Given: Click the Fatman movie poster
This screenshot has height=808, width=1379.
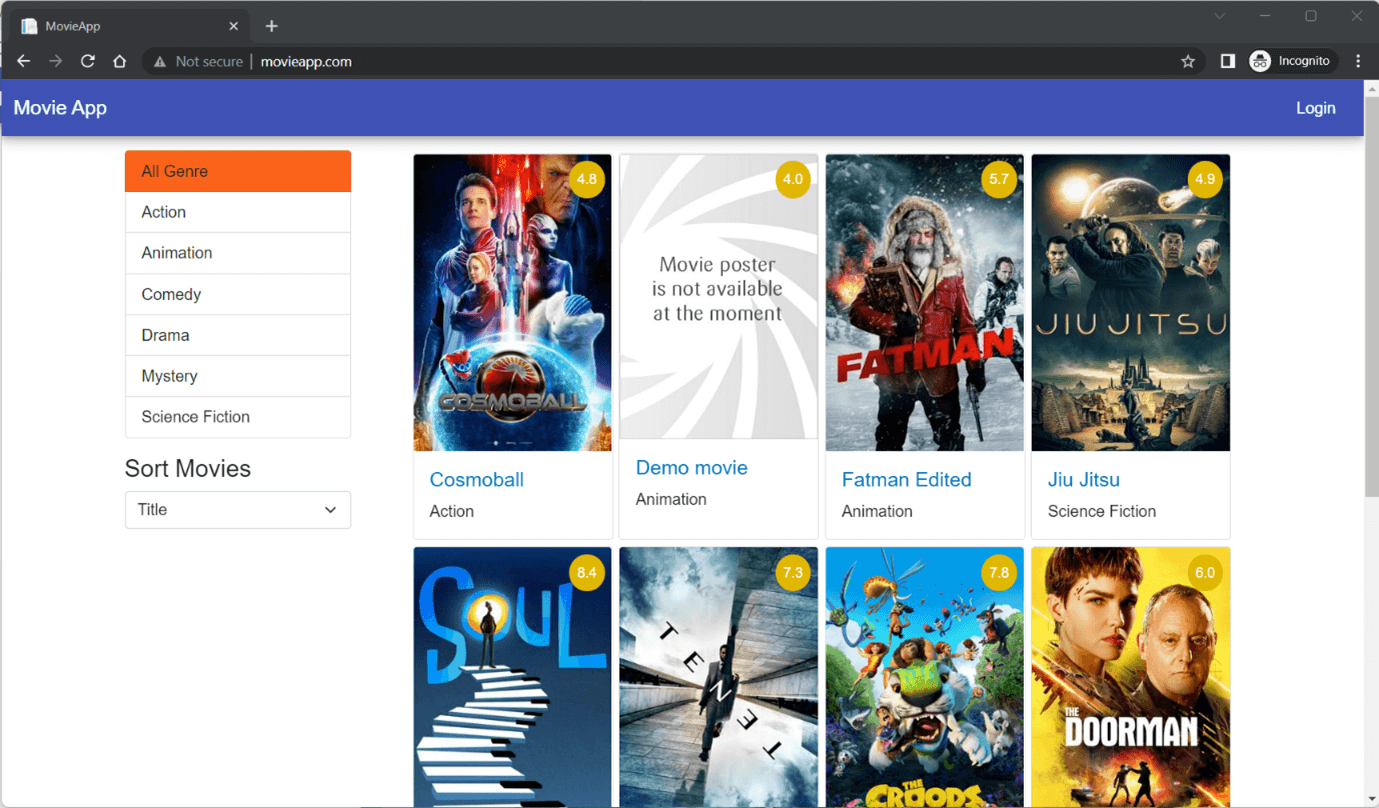Looking at the screenshot, I should point(924,302).
